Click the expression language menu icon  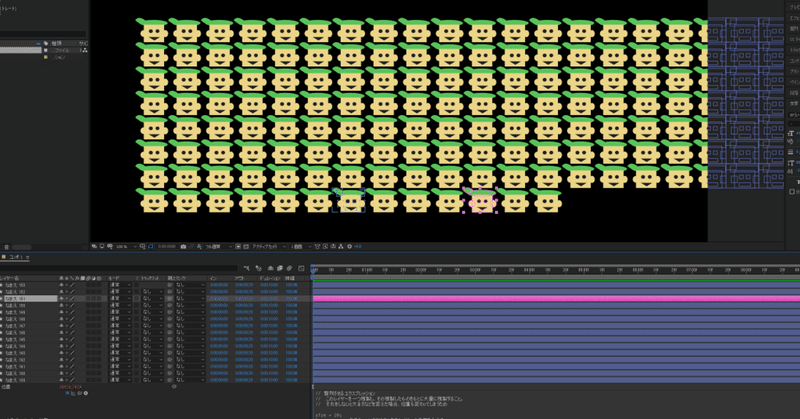pyautogui.click(x=86, y=393)
